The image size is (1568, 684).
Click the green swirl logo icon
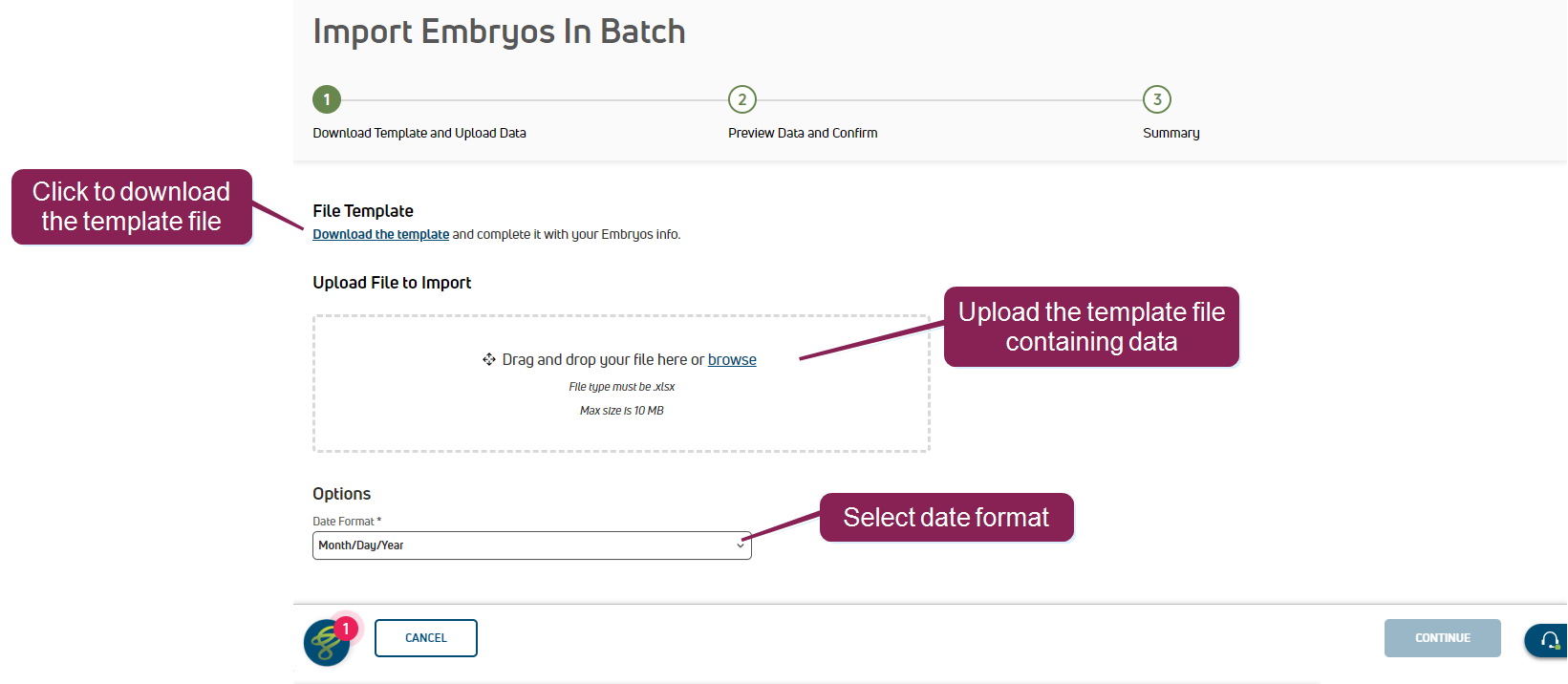(326, 644)
